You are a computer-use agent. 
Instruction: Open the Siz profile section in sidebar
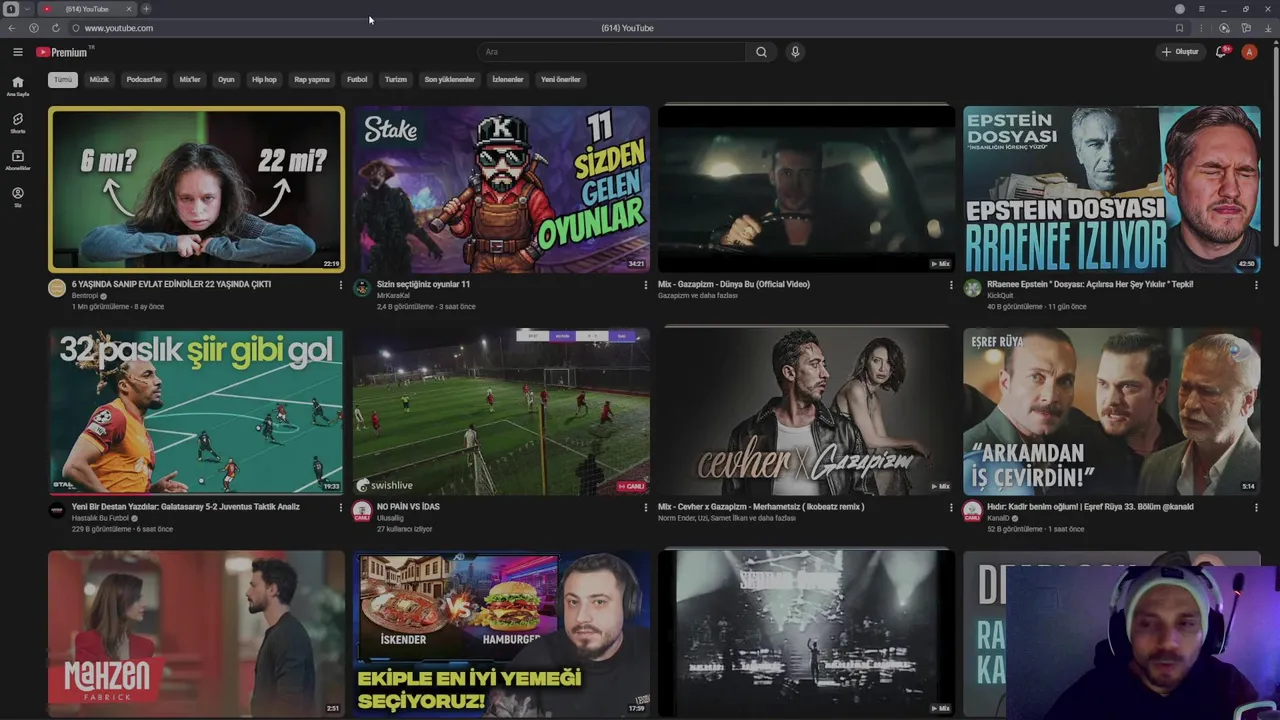(18, 197)
